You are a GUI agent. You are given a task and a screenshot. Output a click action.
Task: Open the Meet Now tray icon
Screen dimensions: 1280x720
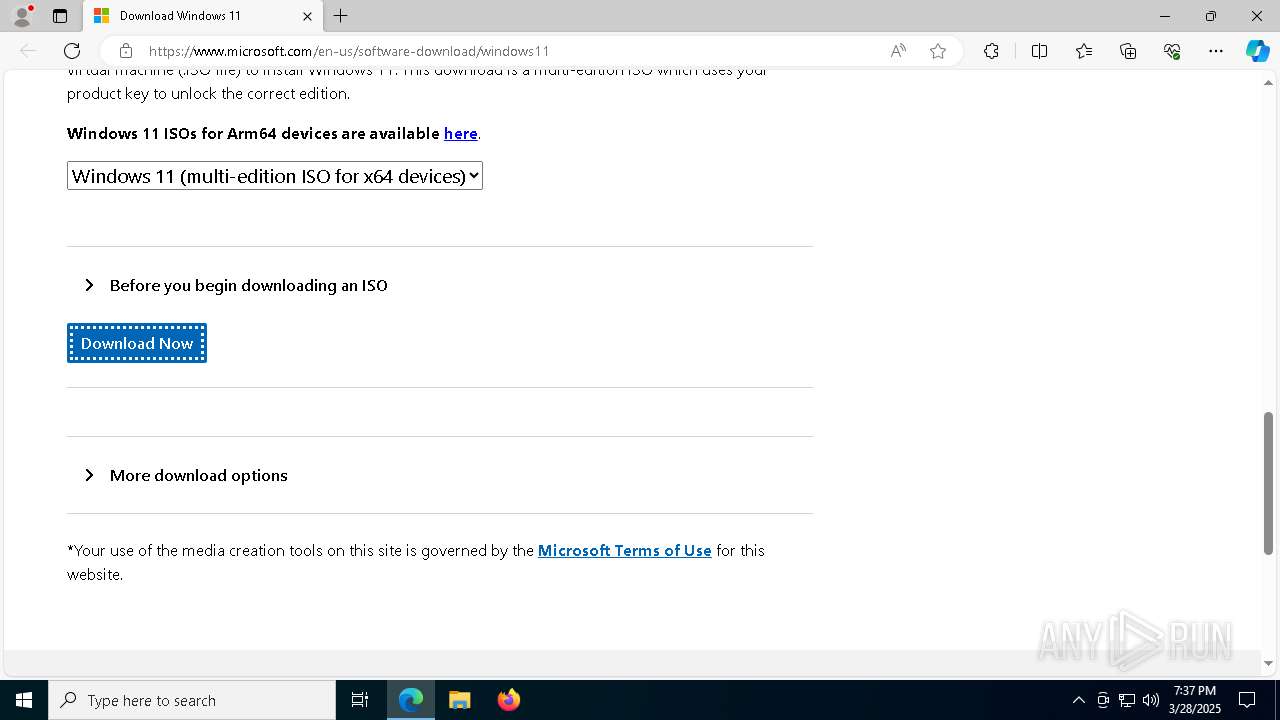pyautogui.click(x=1102, y=700)
